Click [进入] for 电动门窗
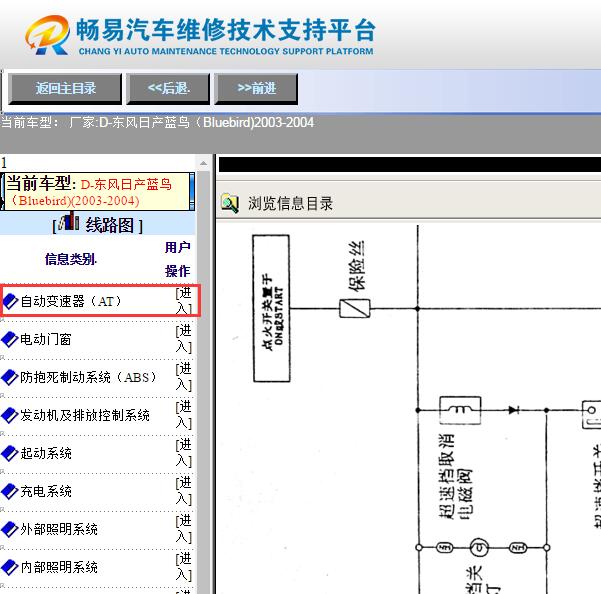Viewport: 601px width, 594px height. (184, 339)
